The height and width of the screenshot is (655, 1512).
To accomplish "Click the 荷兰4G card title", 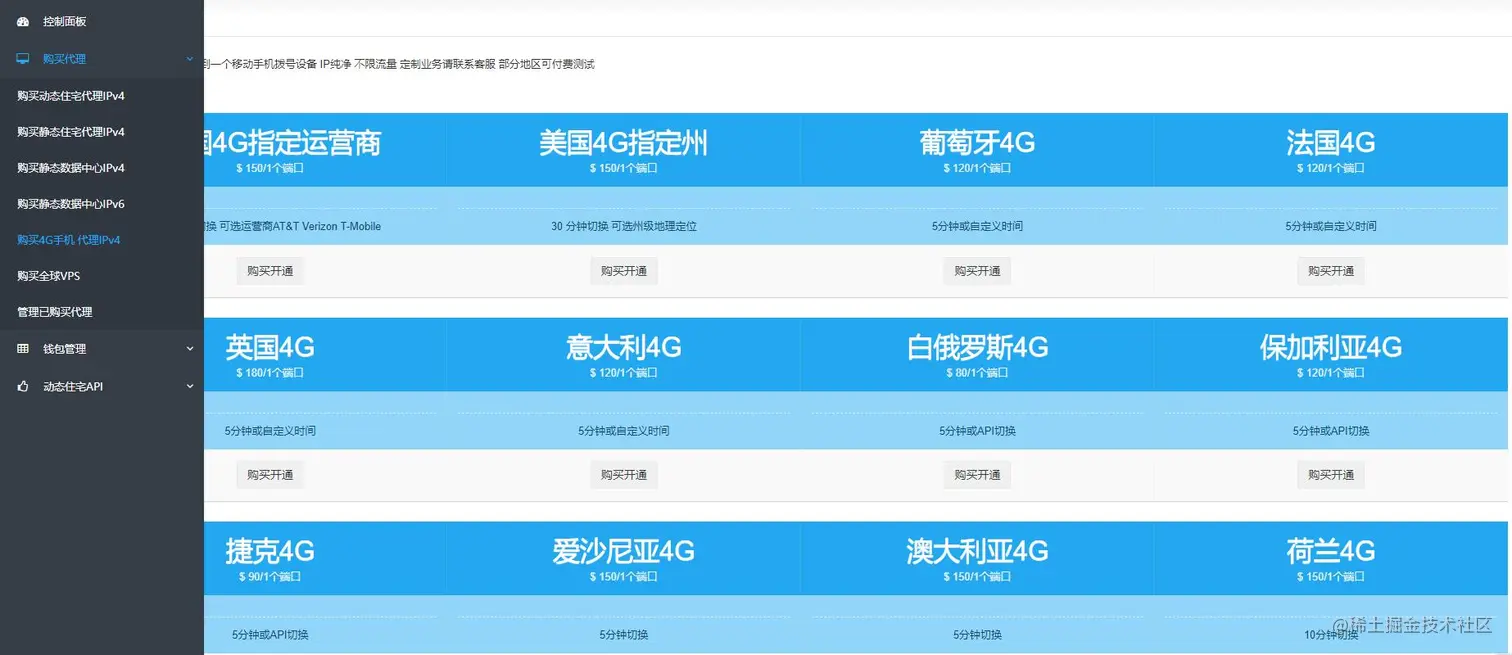I will click(1331, 551).
